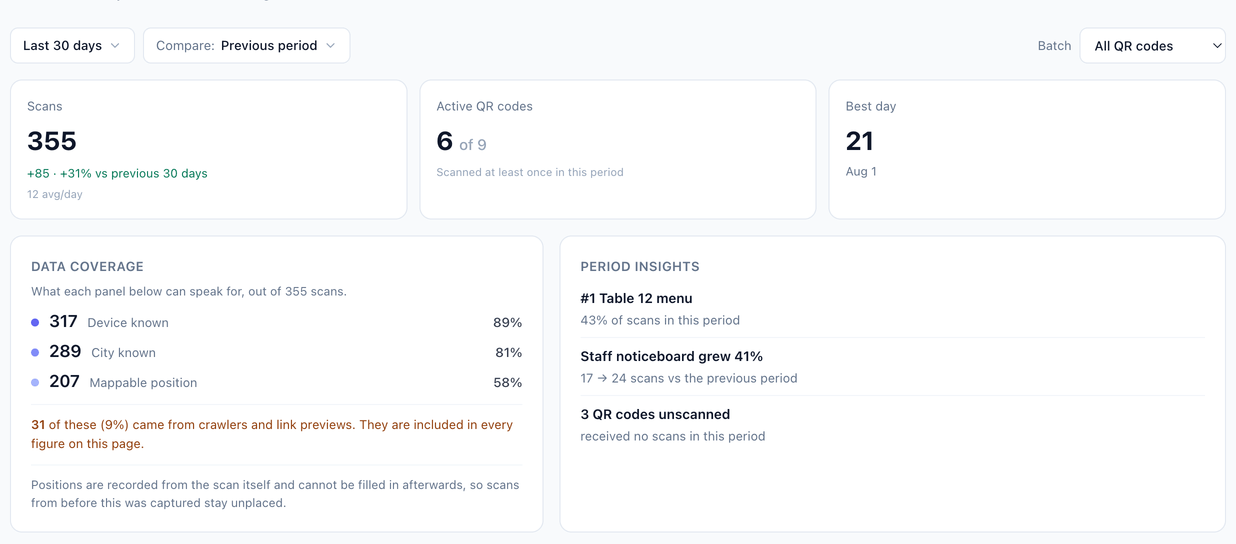Expand the Compare: Previous period dropdown
Viewport: 1236px width, 544px height.
(x=246, y=46)
